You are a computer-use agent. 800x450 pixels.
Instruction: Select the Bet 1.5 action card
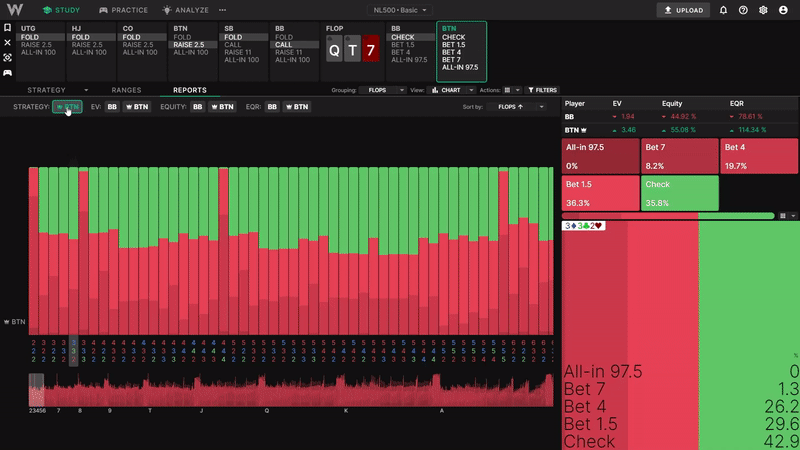601,193
